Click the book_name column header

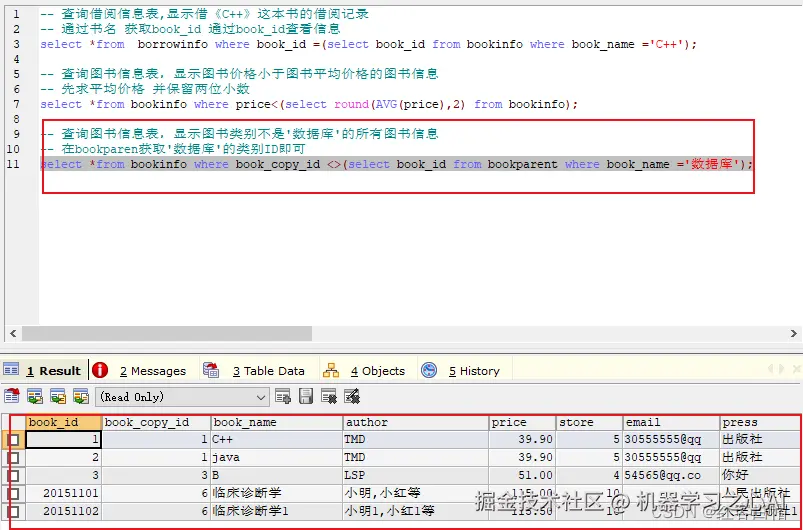coord(277,422)
